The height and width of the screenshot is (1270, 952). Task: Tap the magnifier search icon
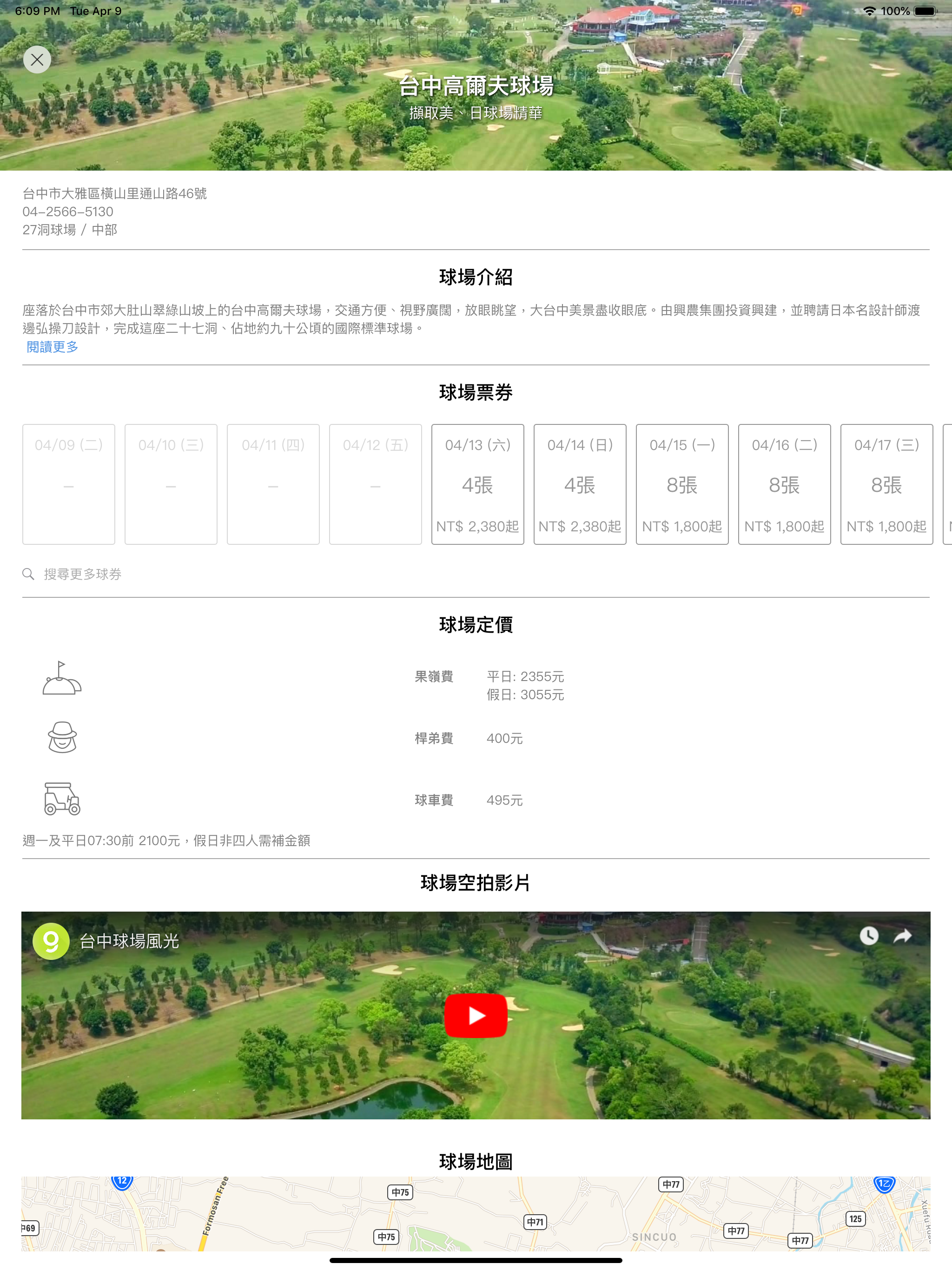(28, 574)
